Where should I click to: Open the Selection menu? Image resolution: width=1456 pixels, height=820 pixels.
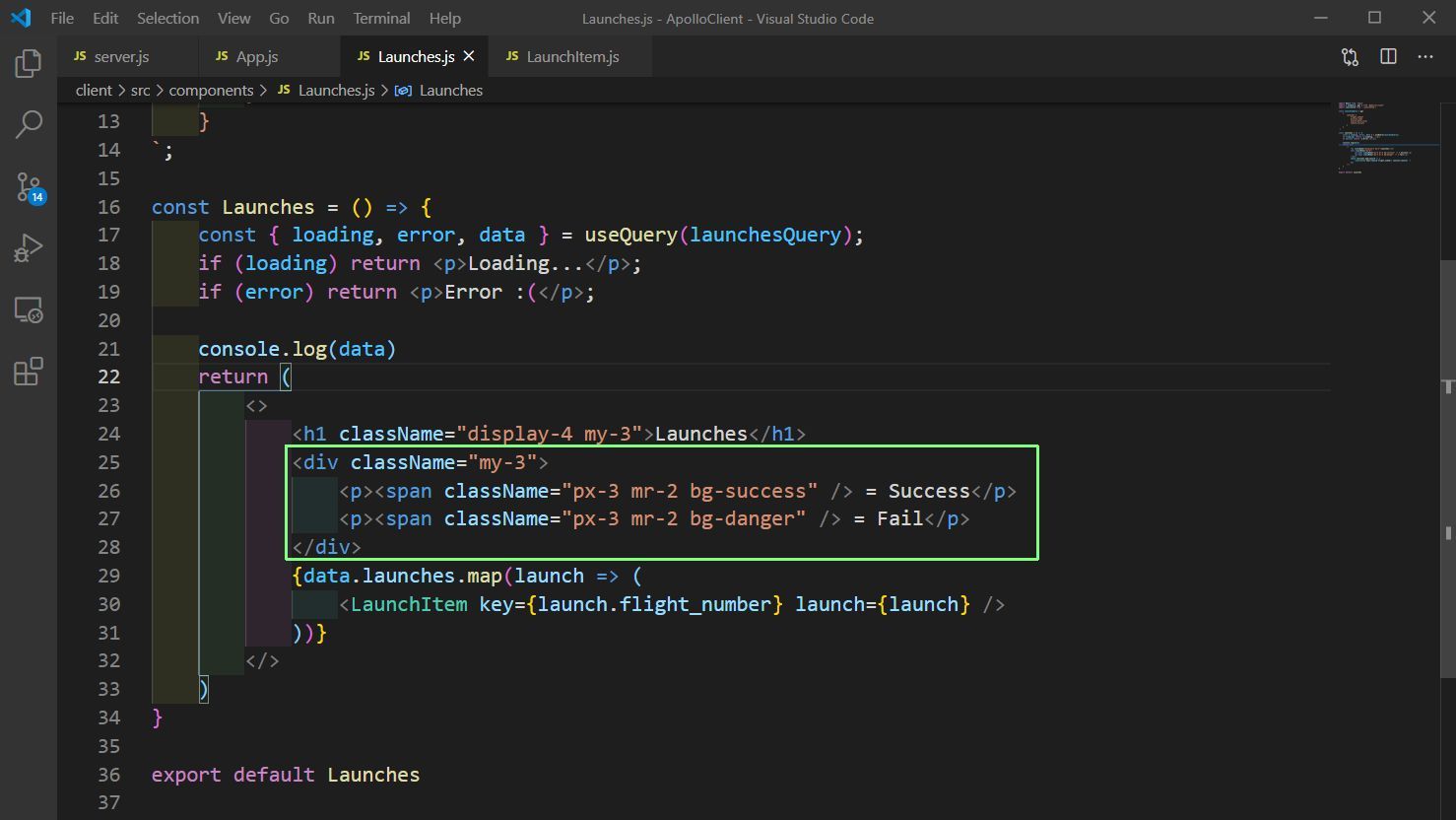coord(167,18)
